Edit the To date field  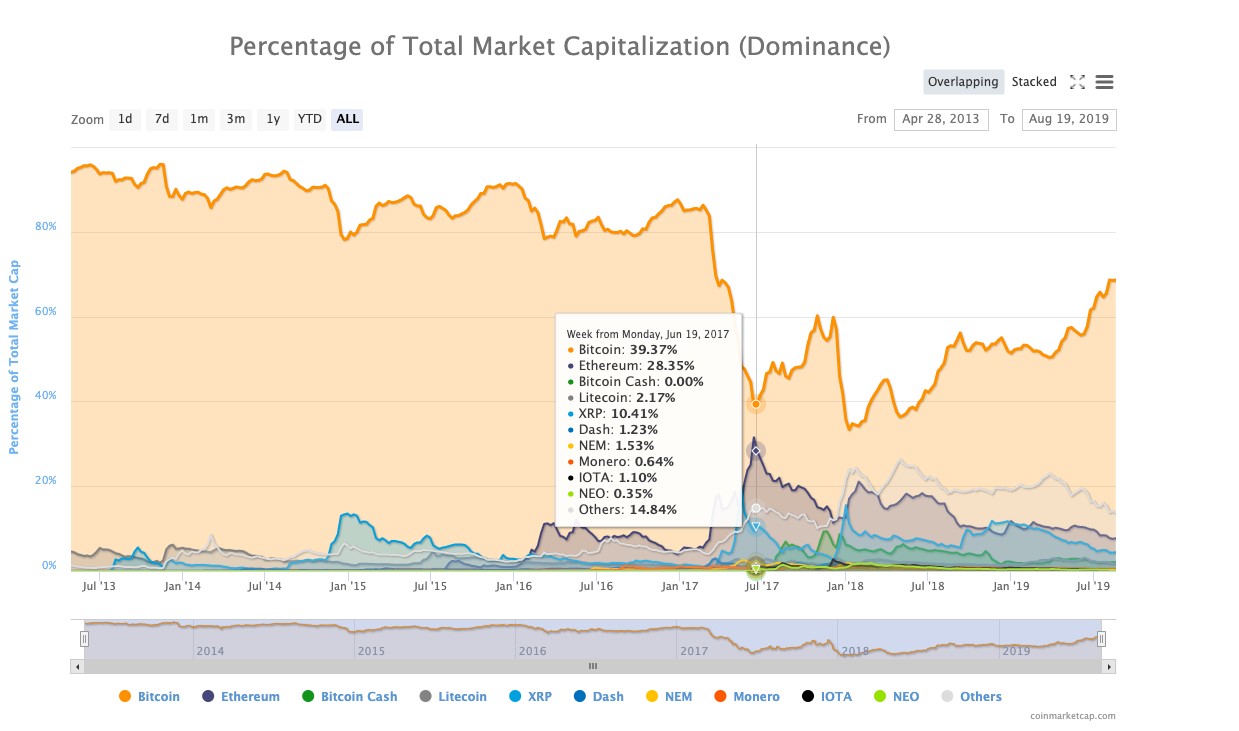1069,119
